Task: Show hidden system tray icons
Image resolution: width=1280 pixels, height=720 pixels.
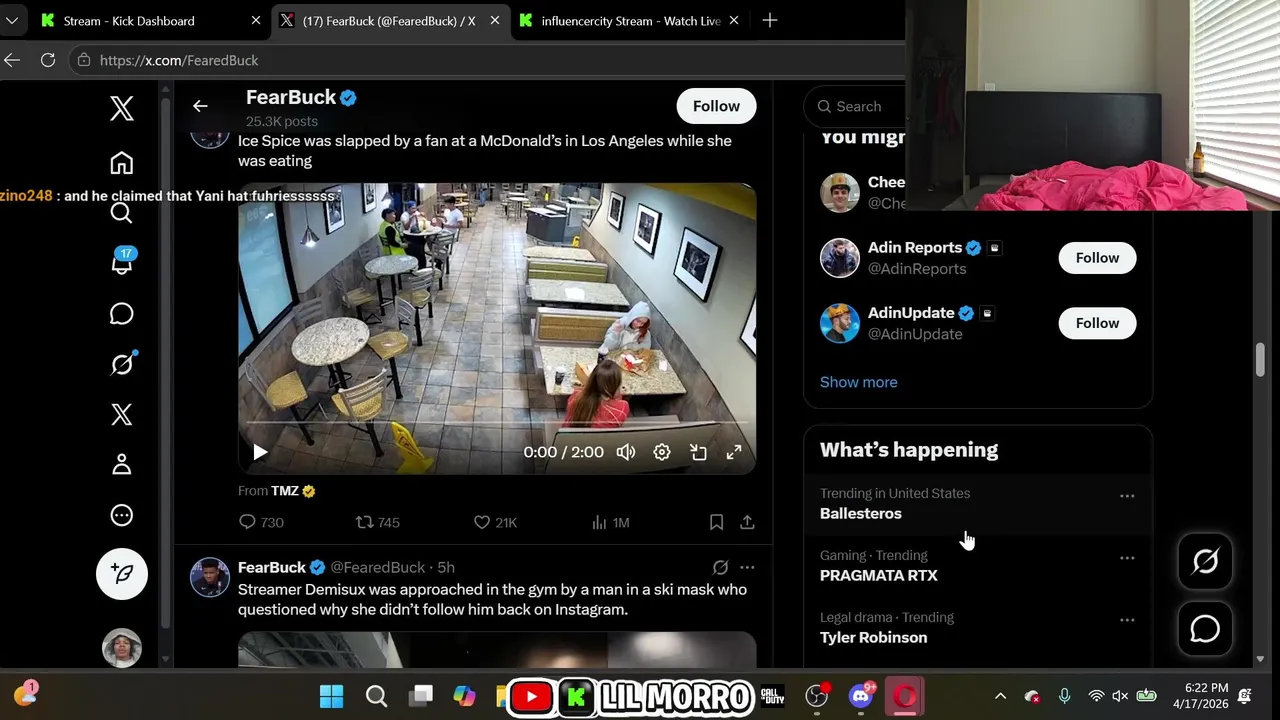Action: point(1000,696)
